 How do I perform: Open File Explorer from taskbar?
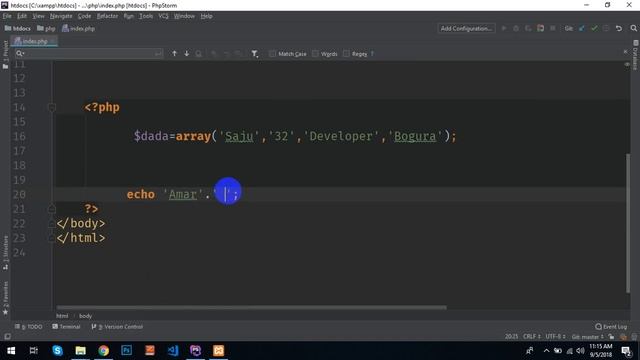(x=80, y=351)
